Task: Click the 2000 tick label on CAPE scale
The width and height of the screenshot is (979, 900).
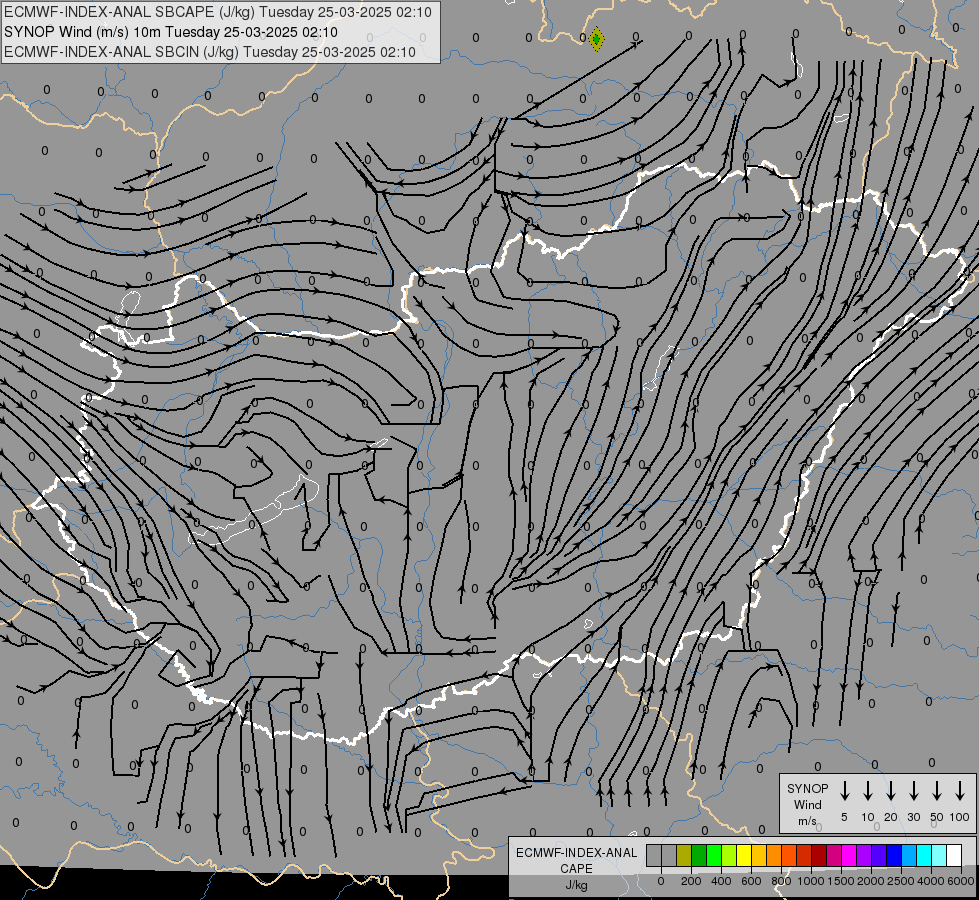Action: click(871, 881)
